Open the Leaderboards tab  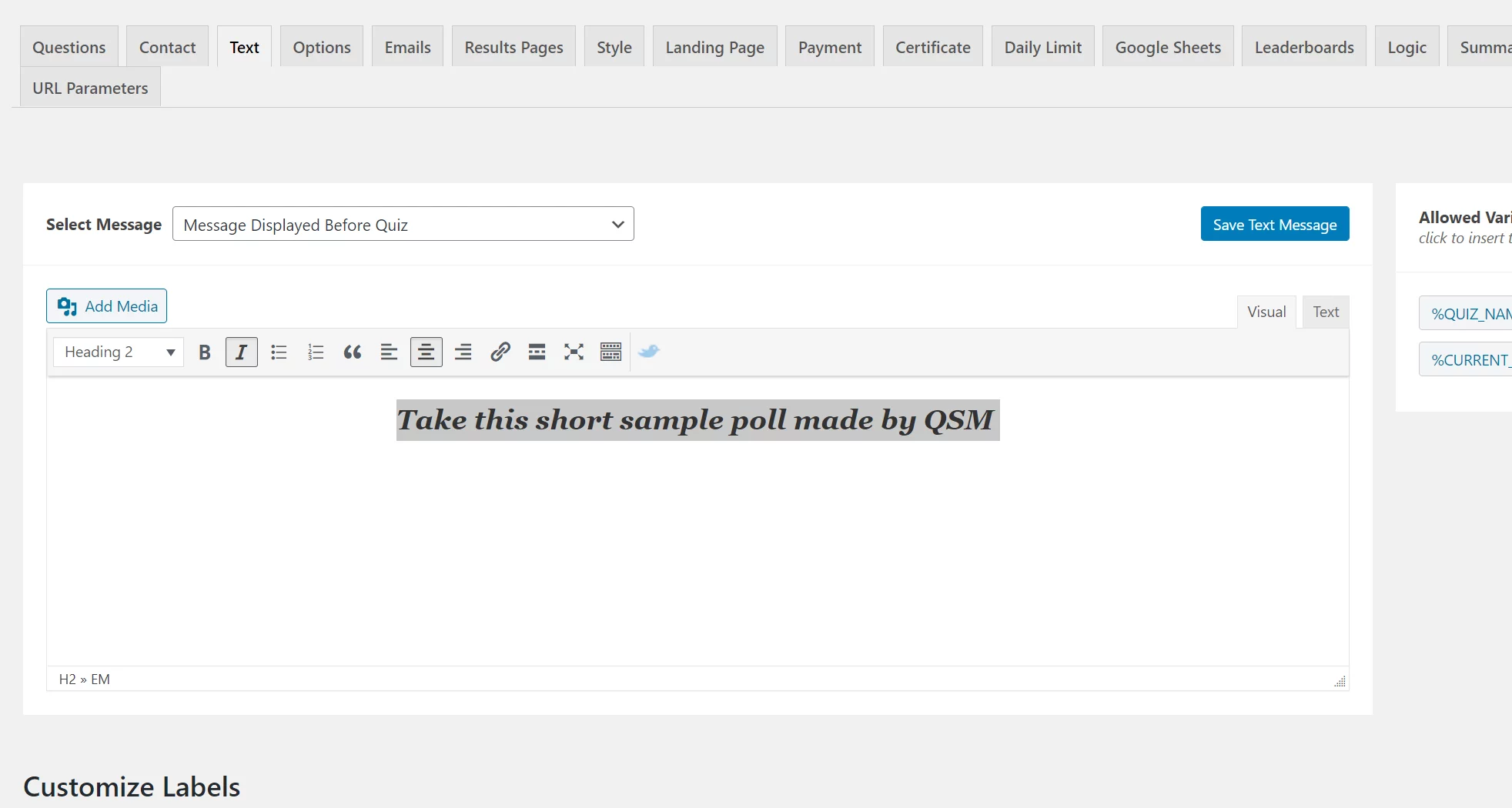(1303, 46)
